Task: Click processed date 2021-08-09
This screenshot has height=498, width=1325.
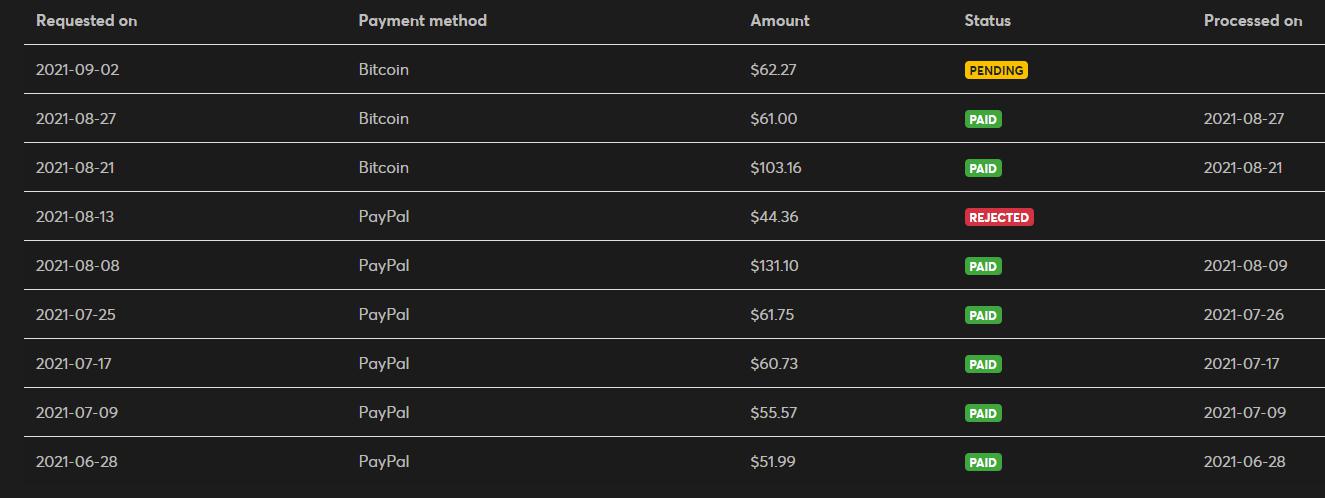Action: 1245,266
